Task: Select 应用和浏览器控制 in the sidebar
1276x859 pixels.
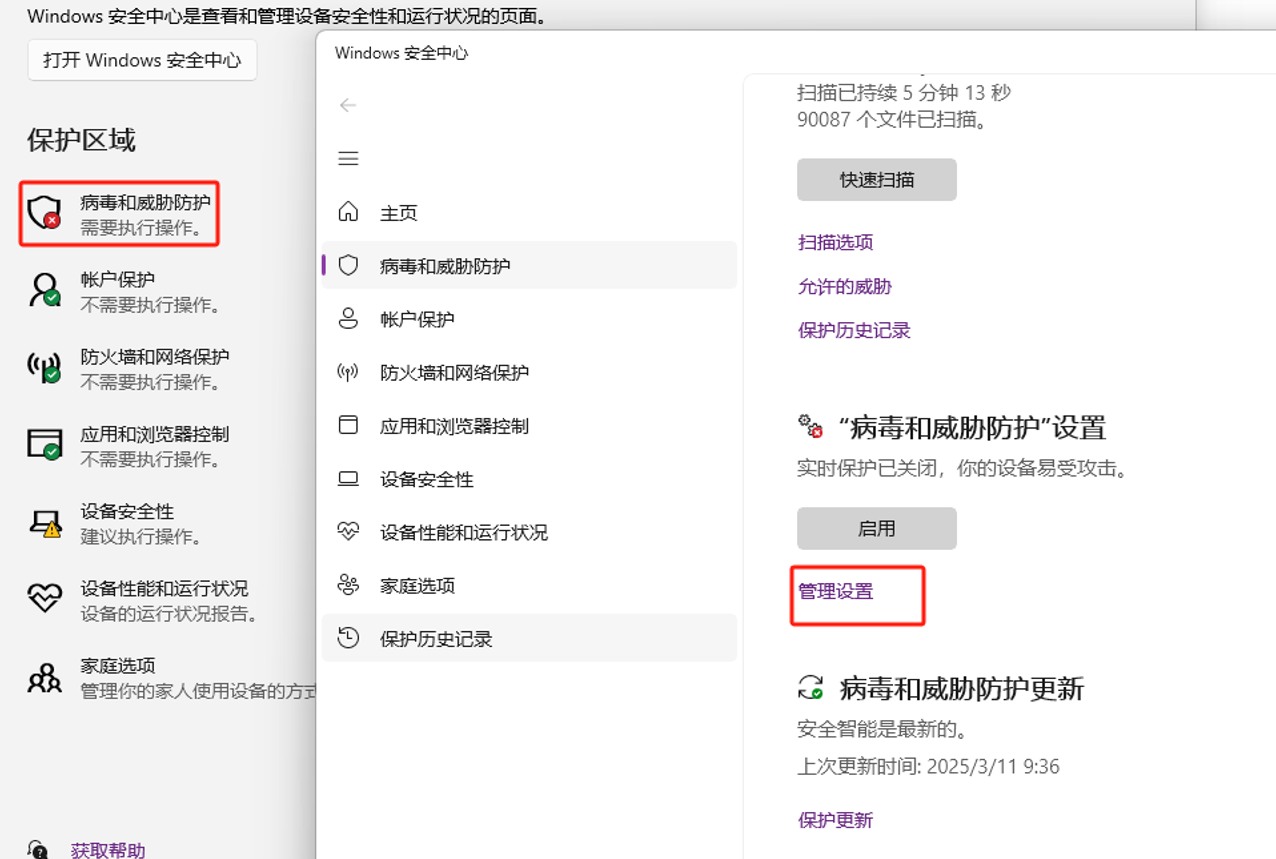Action: click(x=529, y=425)
